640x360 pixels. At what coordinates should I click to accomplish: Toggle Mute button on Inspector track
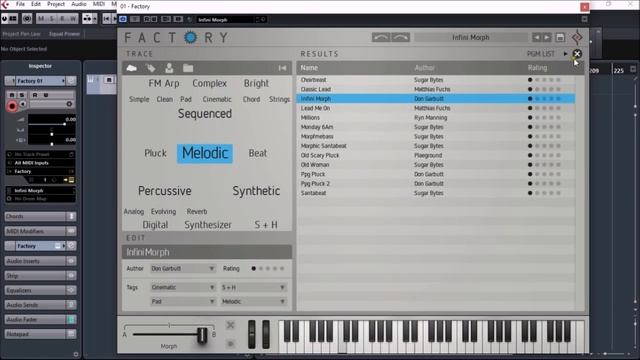click(x=12, y=95)
